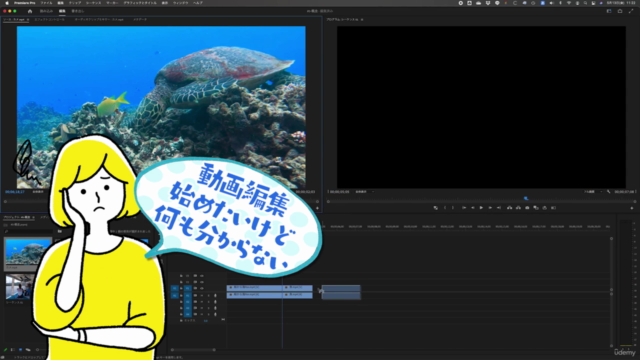
Task: Hide the V1 track output eye
Action: tap(202, 288)
